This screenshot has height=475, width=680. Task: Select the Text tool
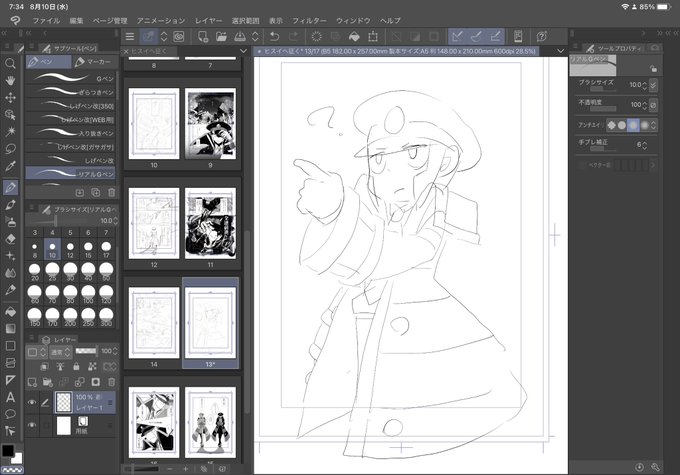tap(10, 397)
